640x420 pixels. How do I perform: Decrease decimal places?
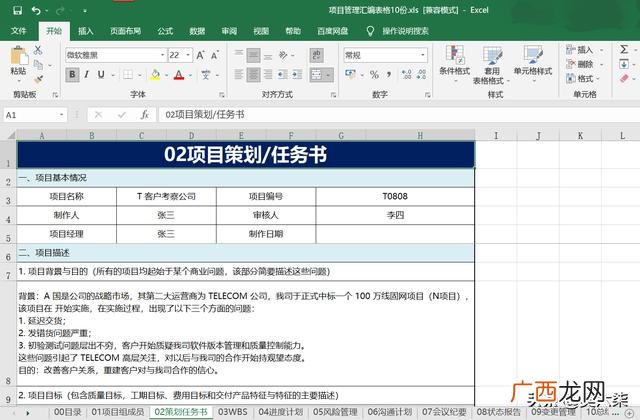[x=421, y=75]
